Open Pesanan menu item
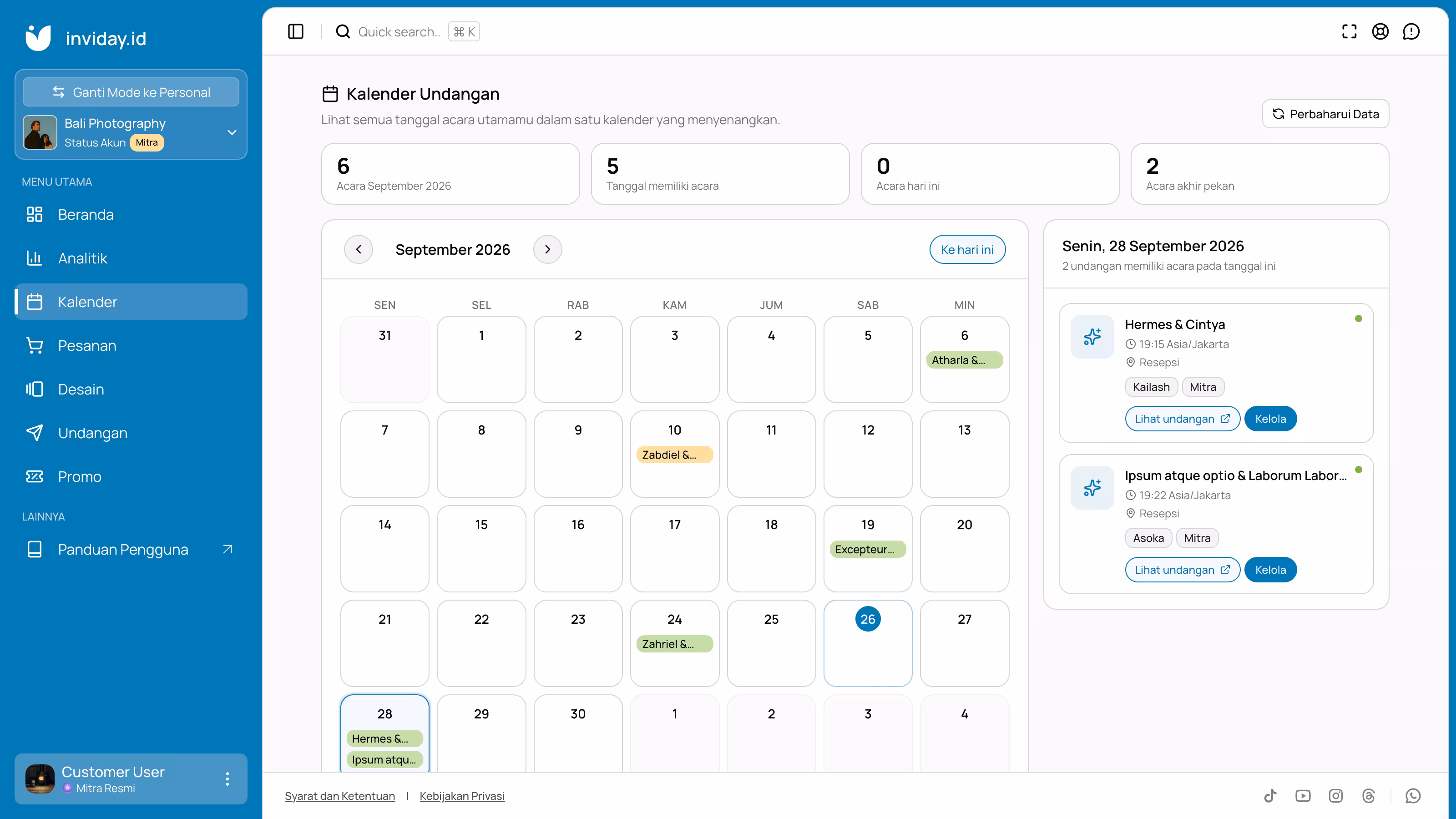 pos(131,345)
